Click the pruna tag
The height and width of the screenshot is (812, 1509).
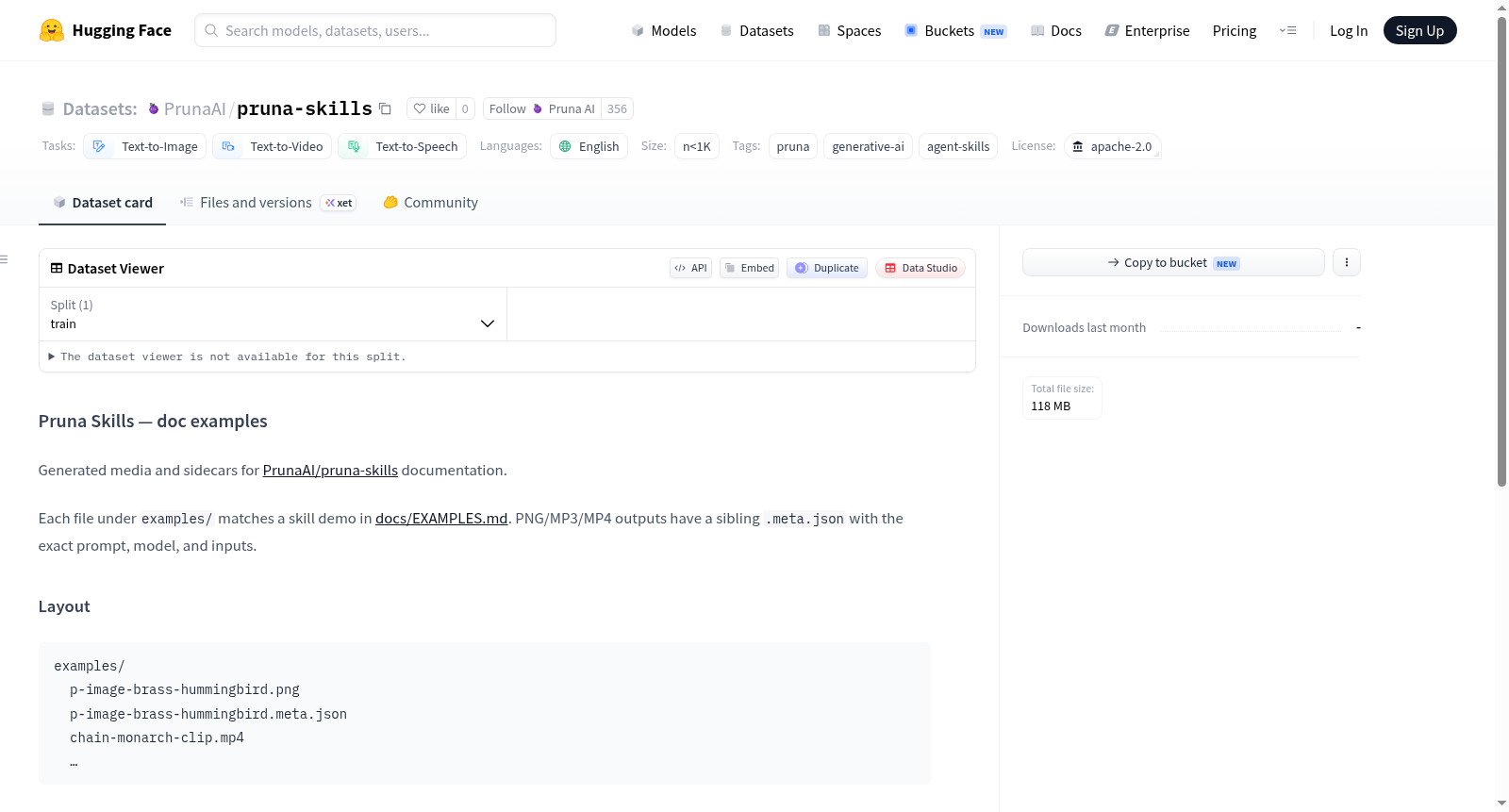coord(793,146)
